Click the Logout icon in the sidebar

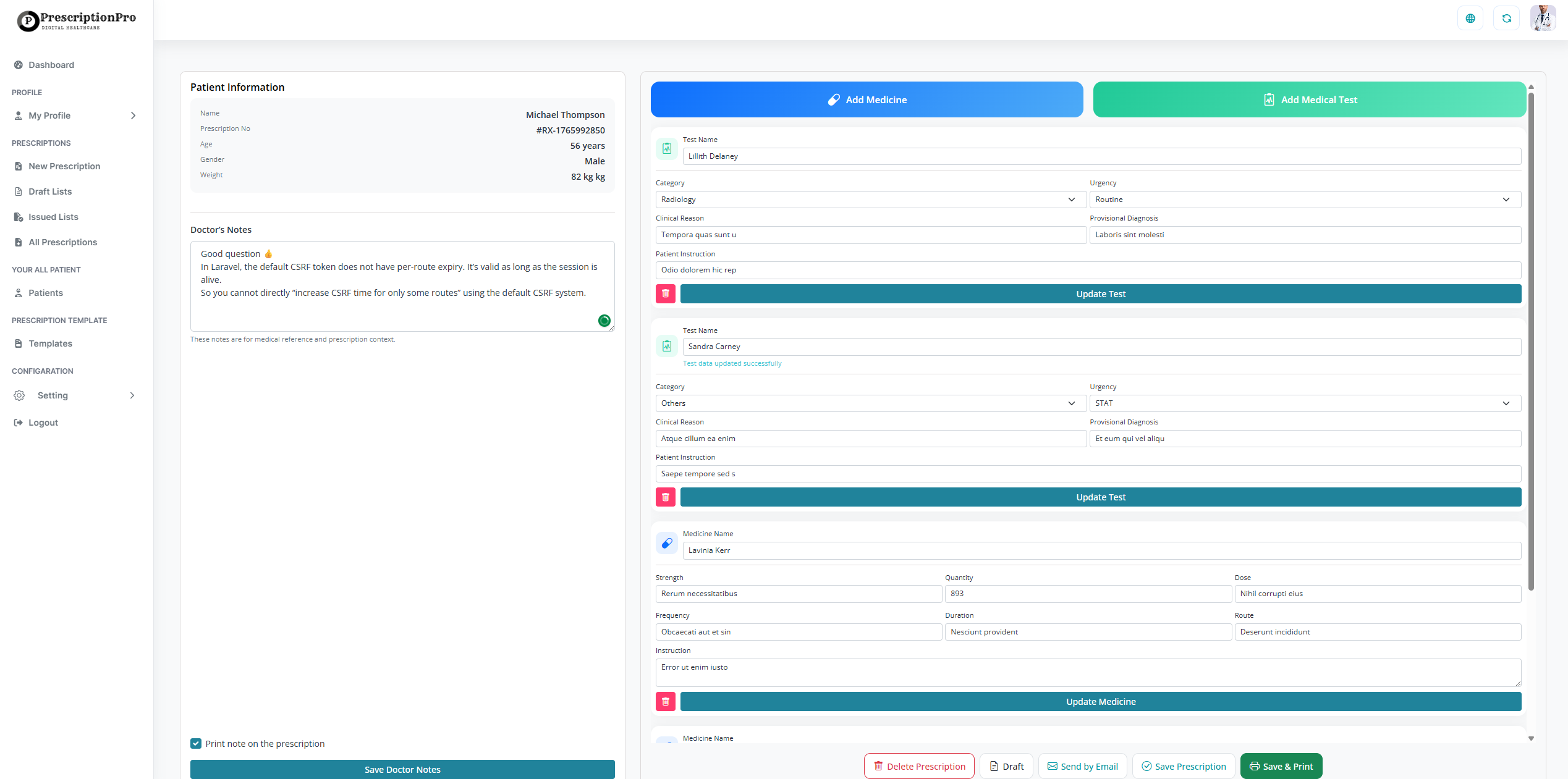pyautogui.click(x=19, y=422)
